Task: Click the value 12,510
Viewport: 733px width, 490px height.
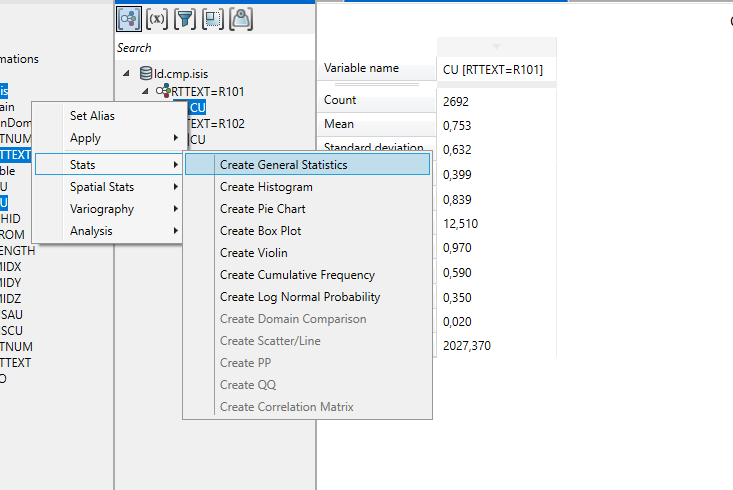Action: click(x=460, y=223)
